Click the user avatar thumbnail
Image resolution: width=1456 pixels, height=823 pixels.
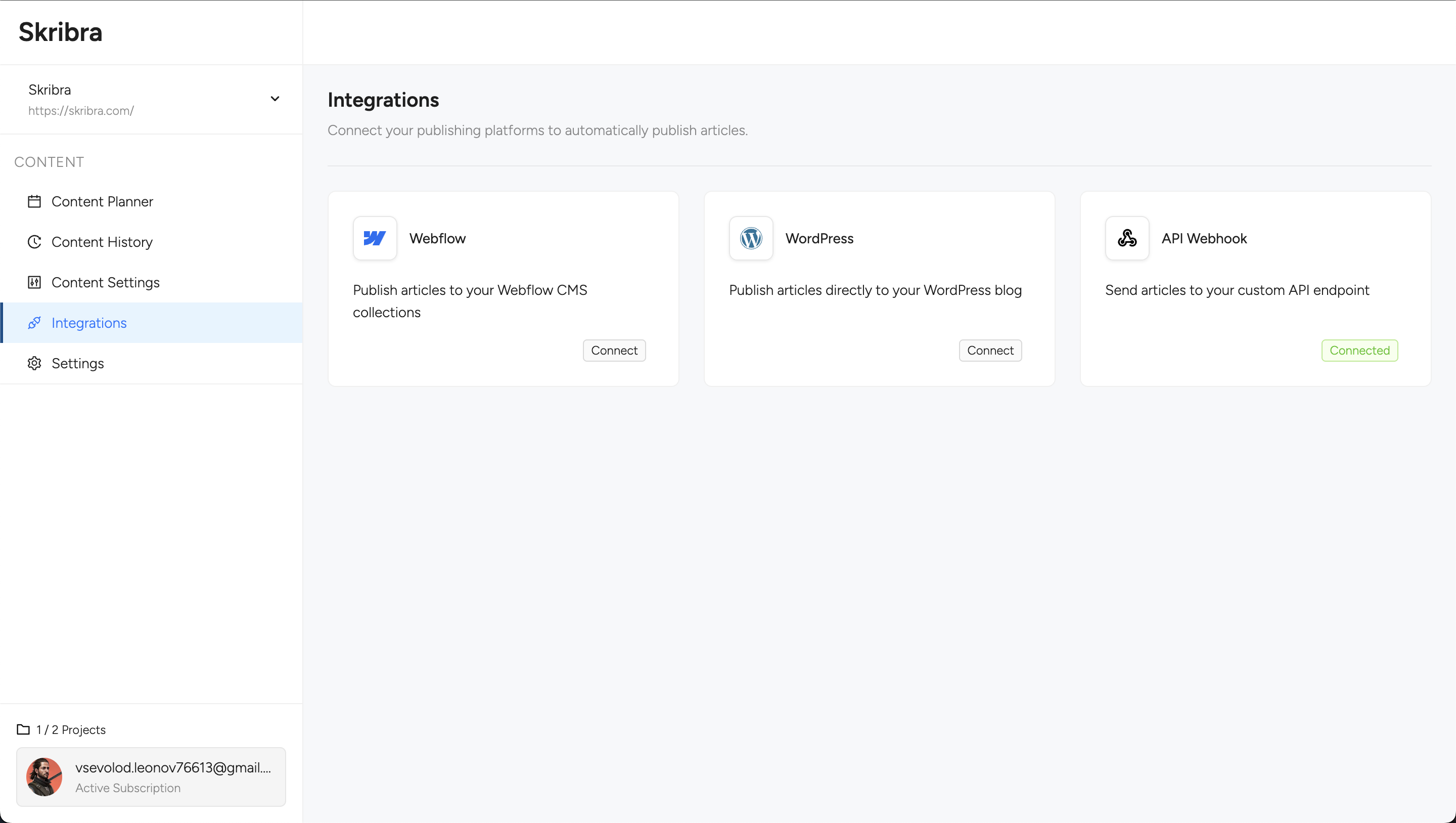(x=44, y=776)
